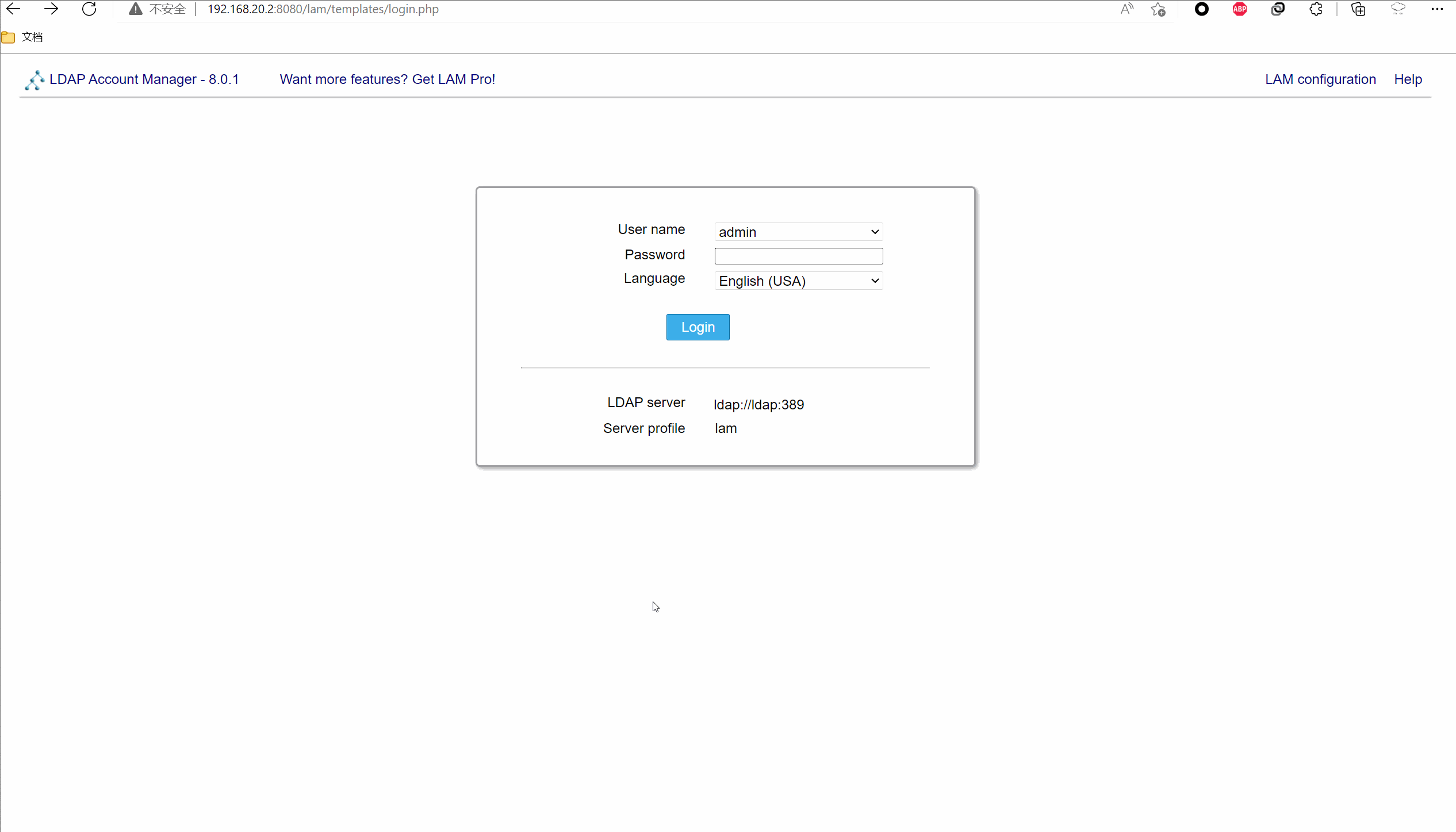The height and width of the screenshot is (832, 1456).
Task: Open the browser Extensions puzzle icon
Action: coord(1316,9)
